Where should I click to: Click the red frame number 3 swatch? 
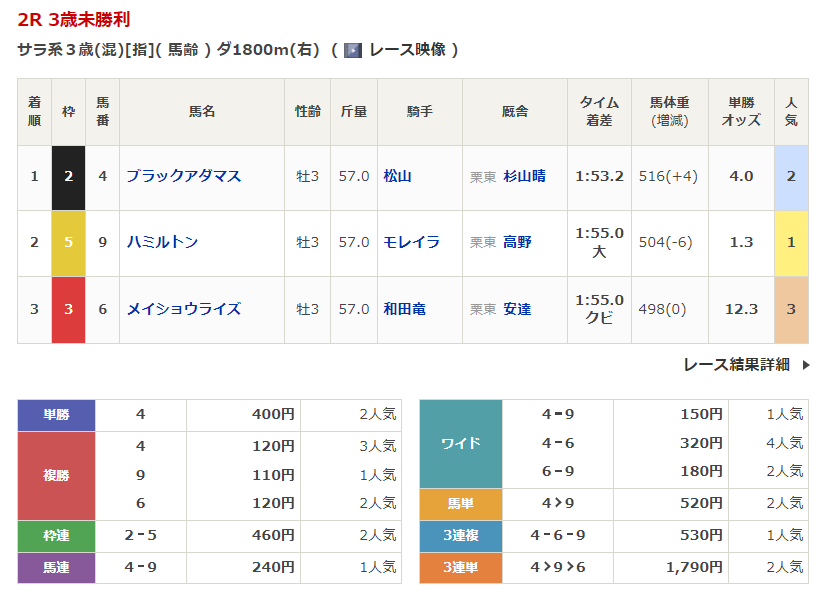tap(68, 309)
